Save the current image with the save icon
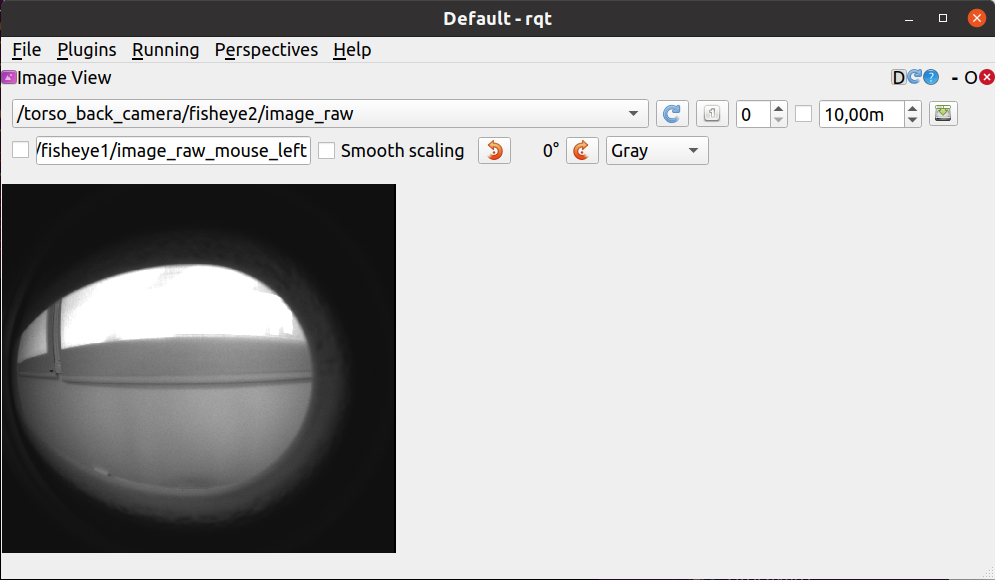The image size is (995, 580). click(943, 114)
